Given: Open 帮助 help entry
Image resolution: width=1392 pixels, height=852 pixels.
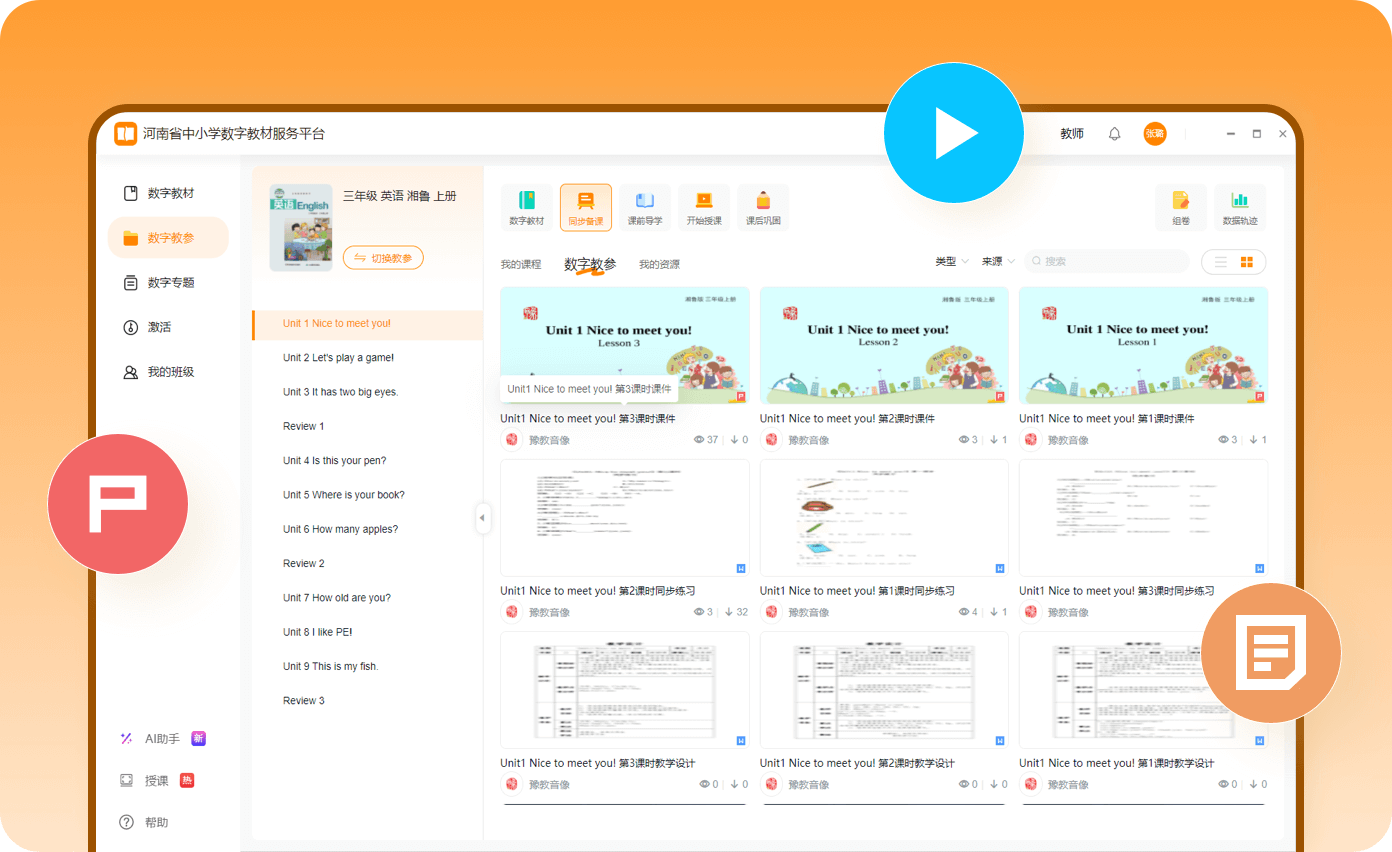Looking at the screenshot, I should click(x=144, y=822).
